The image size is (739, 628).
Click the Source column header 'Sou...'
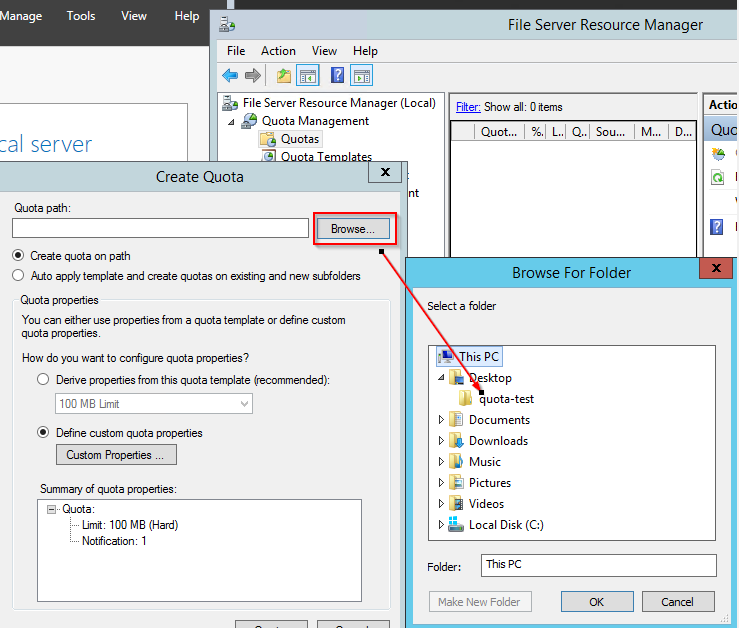point(613,132)
